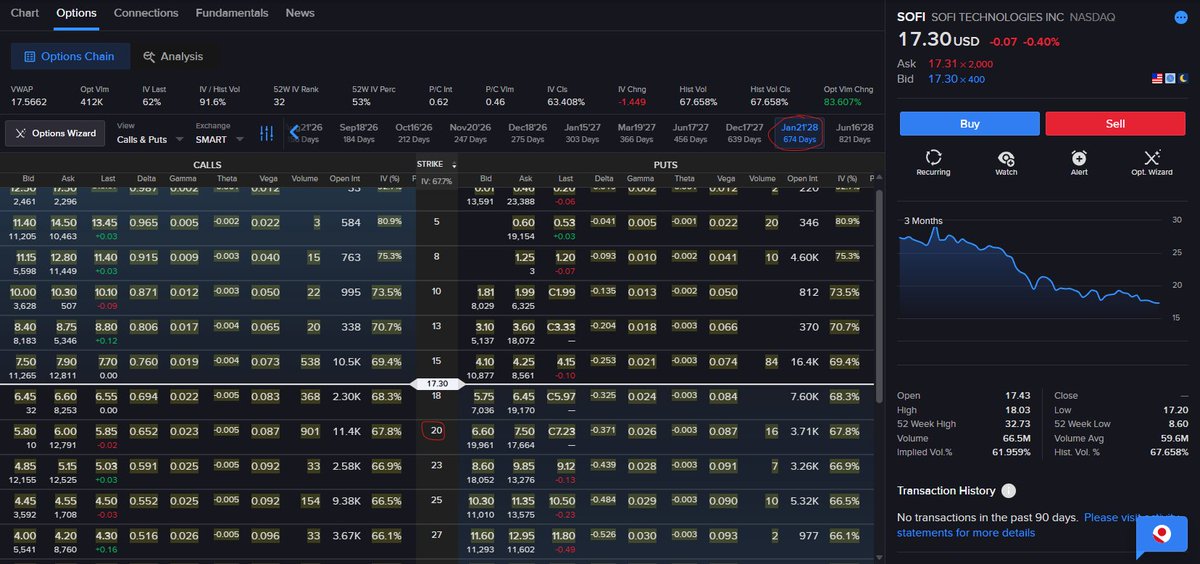The width and height of the screenshot is (1200, 564).
Task: Go to the News tab
Action: coord(300,13)
